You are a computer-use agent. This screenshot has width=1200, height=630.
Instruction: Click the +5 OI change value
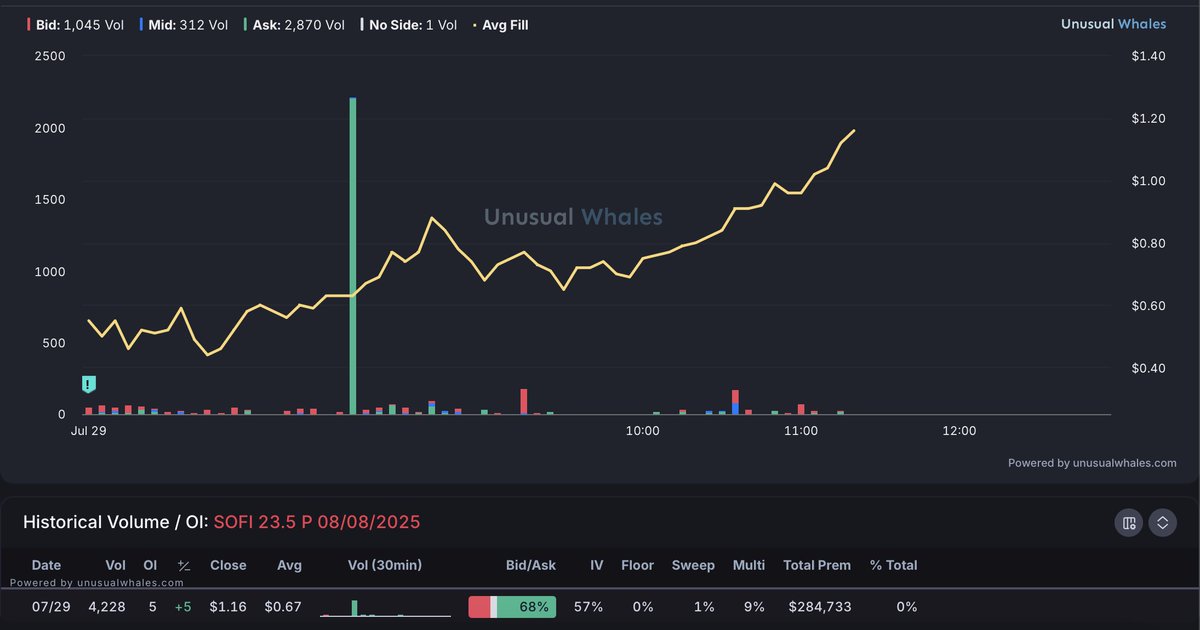pos(182,606)
